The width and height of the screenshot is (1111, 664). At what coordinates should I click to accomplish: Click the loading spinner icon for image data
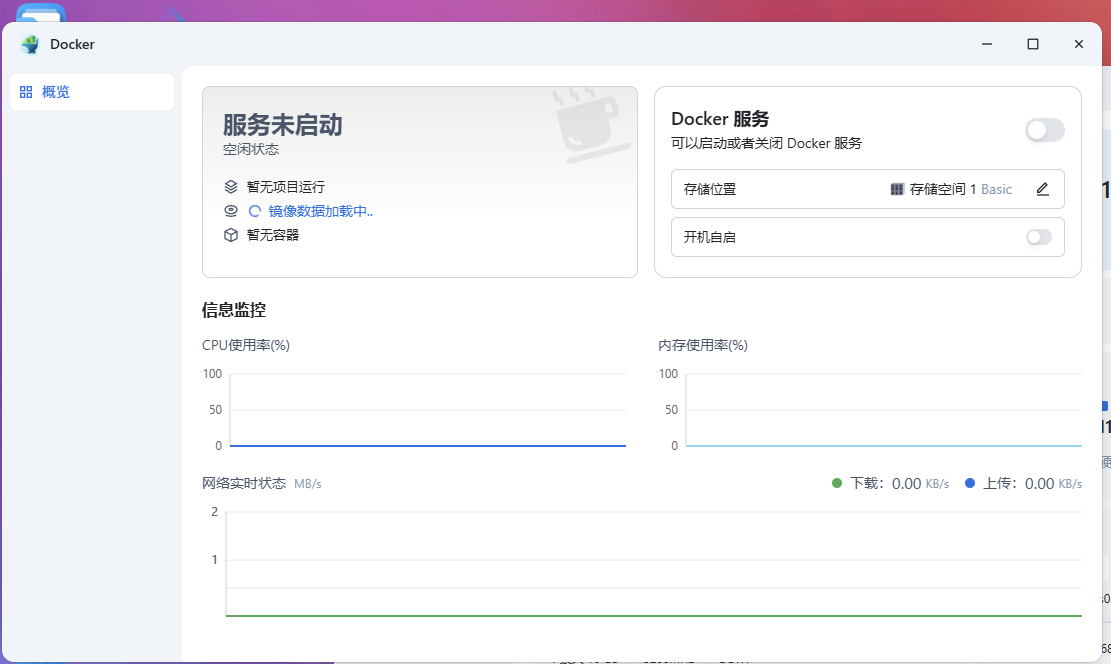(255, 211)
